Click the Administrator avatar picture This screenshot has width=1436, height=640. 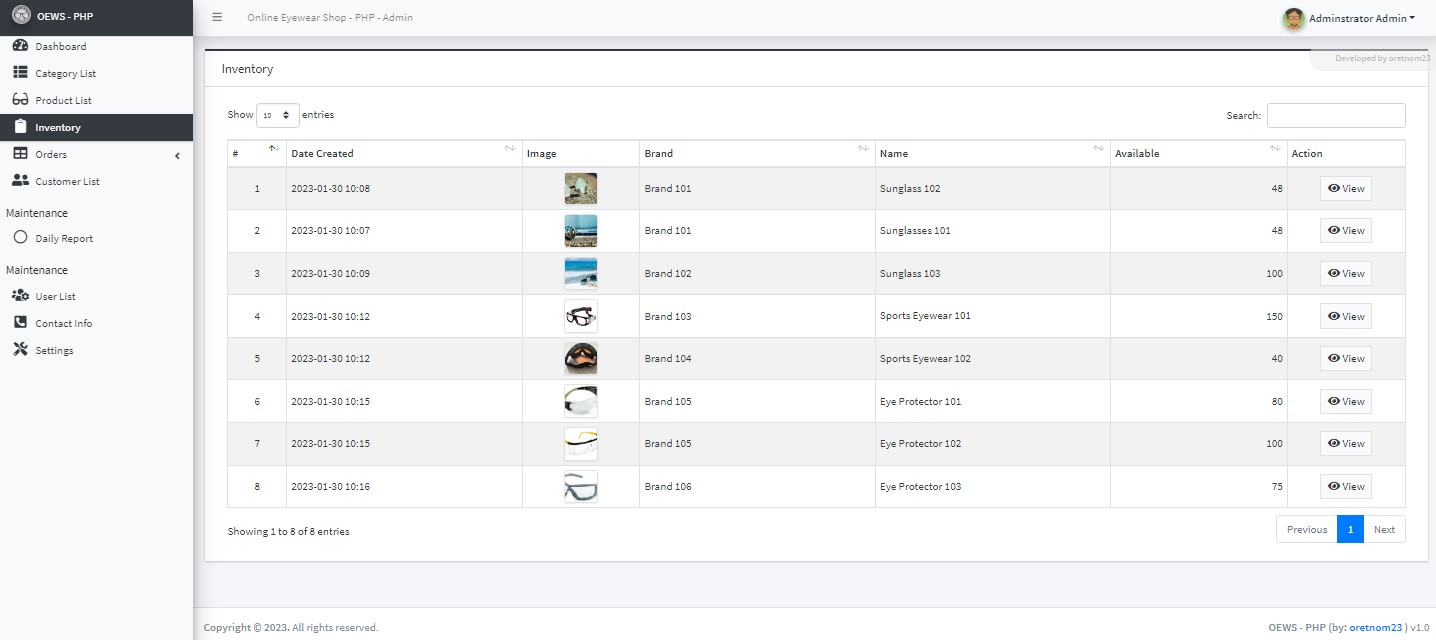(x=1294, y=18)
